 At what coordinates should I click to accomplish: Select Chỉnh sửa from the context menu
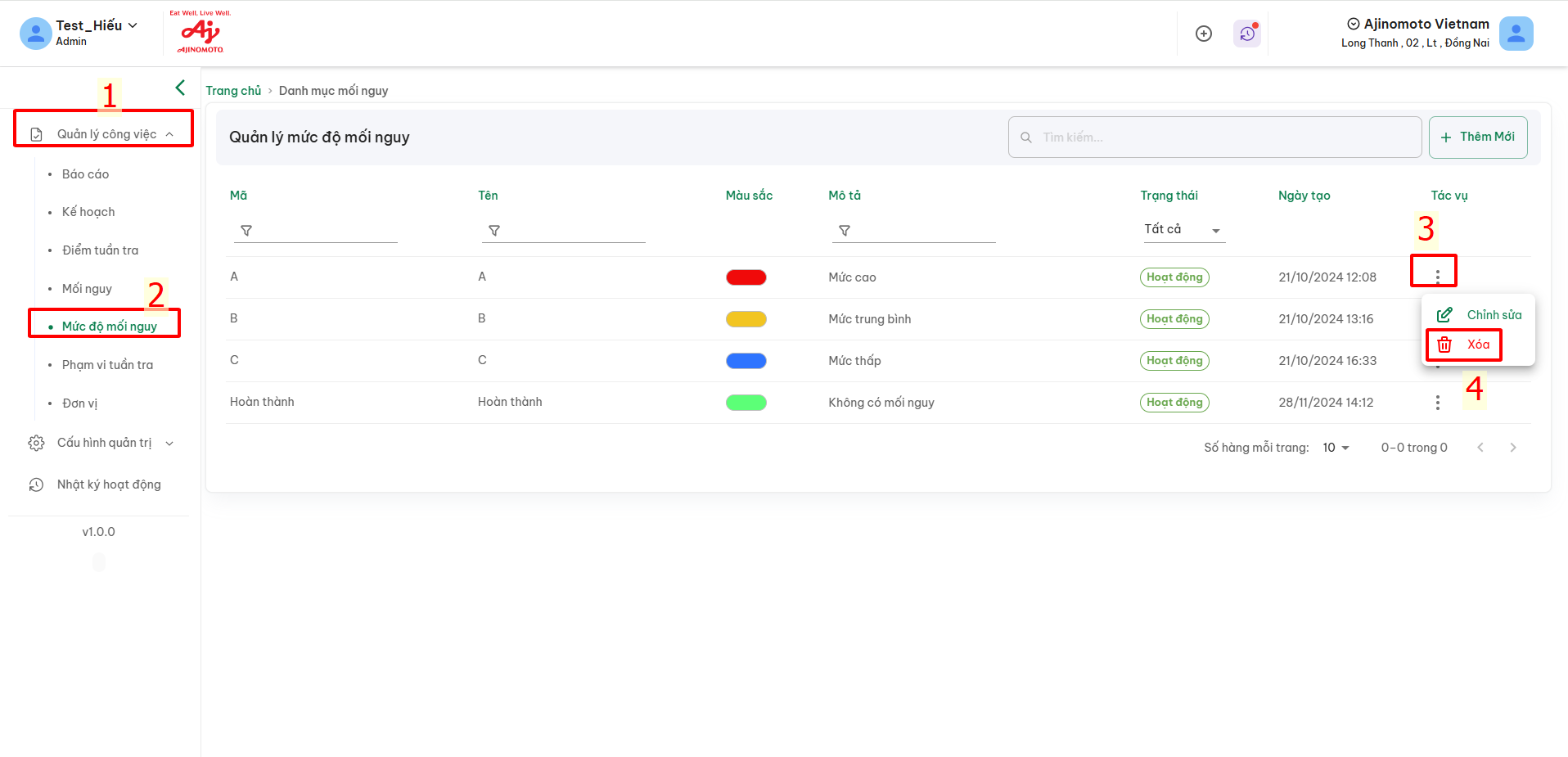1479,315
